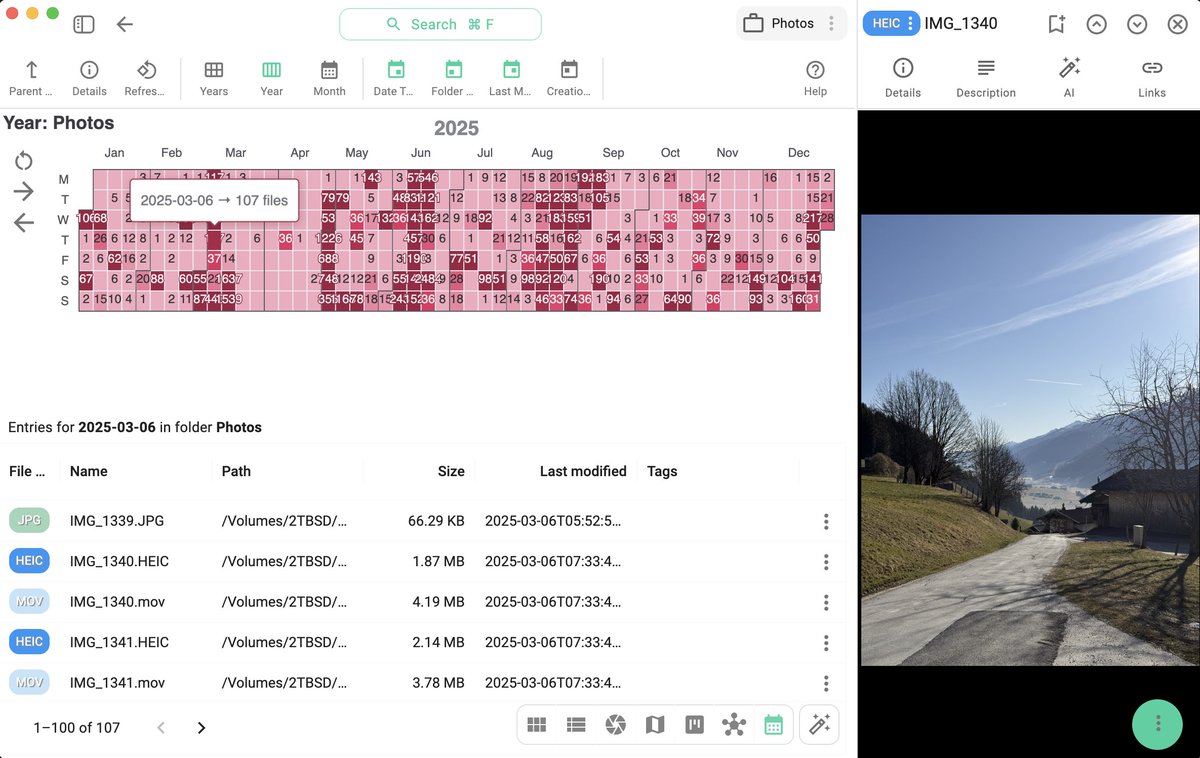Viewport: 1200px width, 758px height.
Task: Go to the Parent folder
Action: click(x=32, y=79)
